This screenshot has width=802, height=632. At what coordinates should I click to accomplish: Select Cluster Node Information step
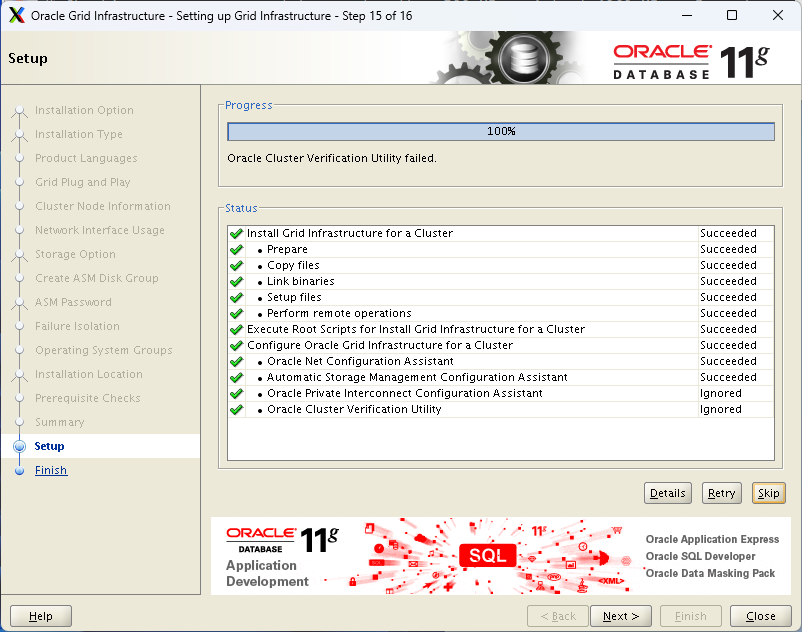(103, 206)
